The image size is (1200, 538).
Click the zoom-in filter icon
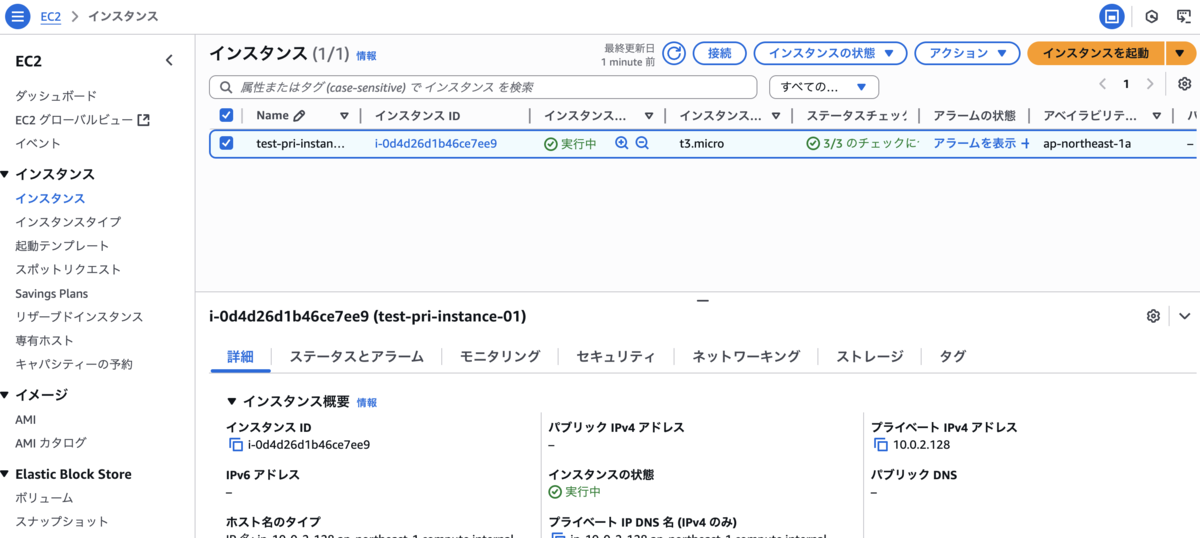point(622,143)
